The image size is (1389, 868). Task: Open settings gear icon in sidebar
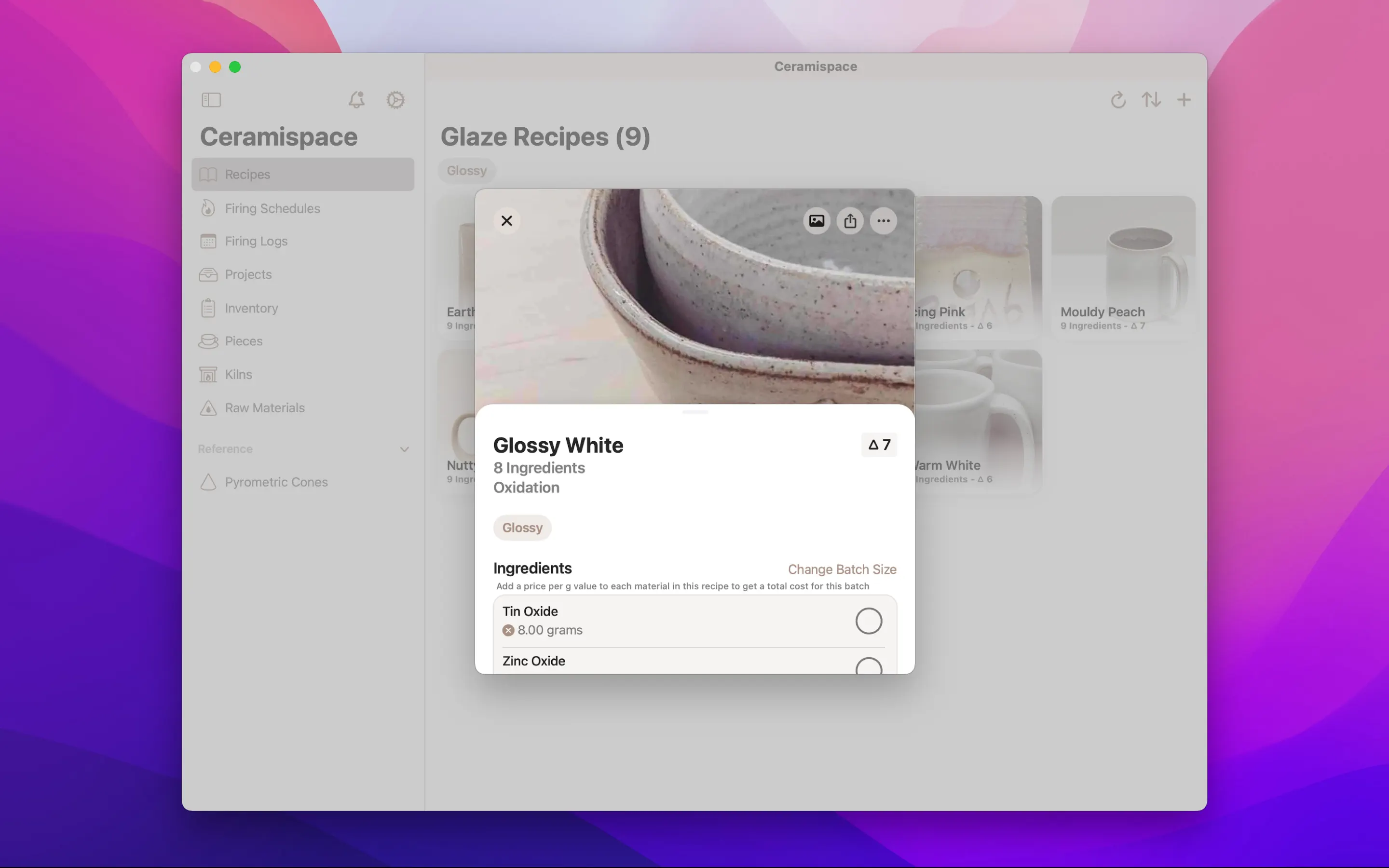[x=395, y=100]
